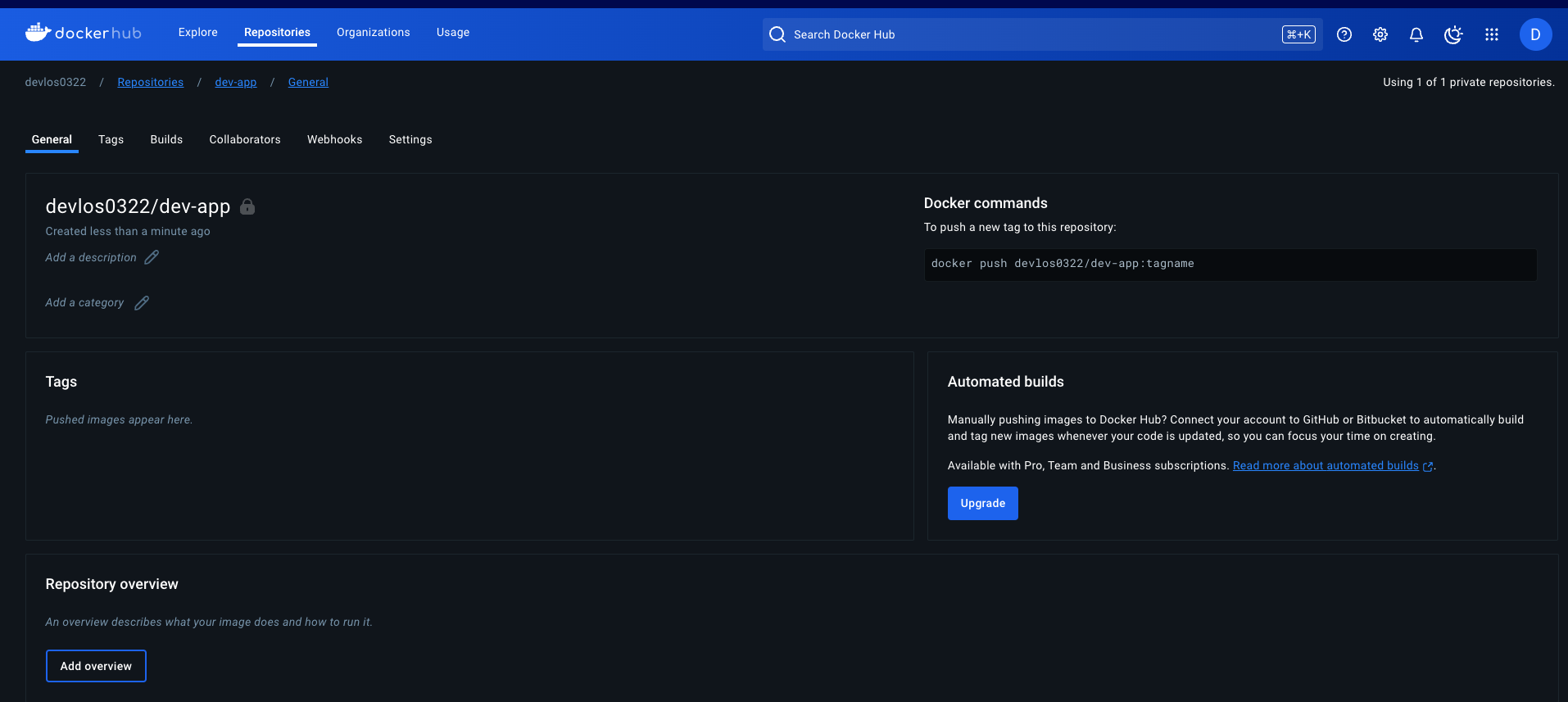The width and height of the screenshot is (1568, 702).
Task: Open the help question mark icon
Action: [x=1344, y=34]
